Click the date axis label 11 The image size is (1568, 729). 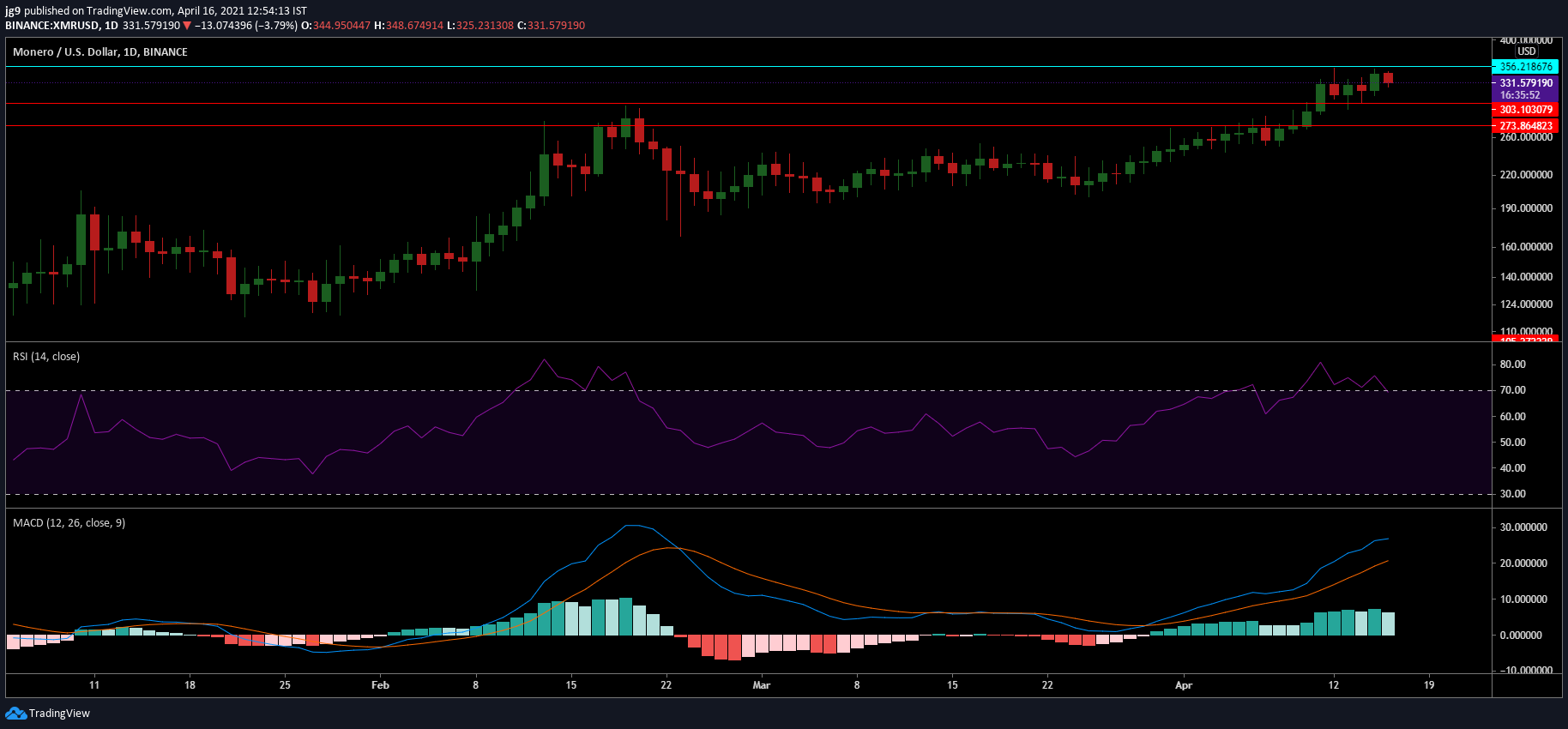94,685
